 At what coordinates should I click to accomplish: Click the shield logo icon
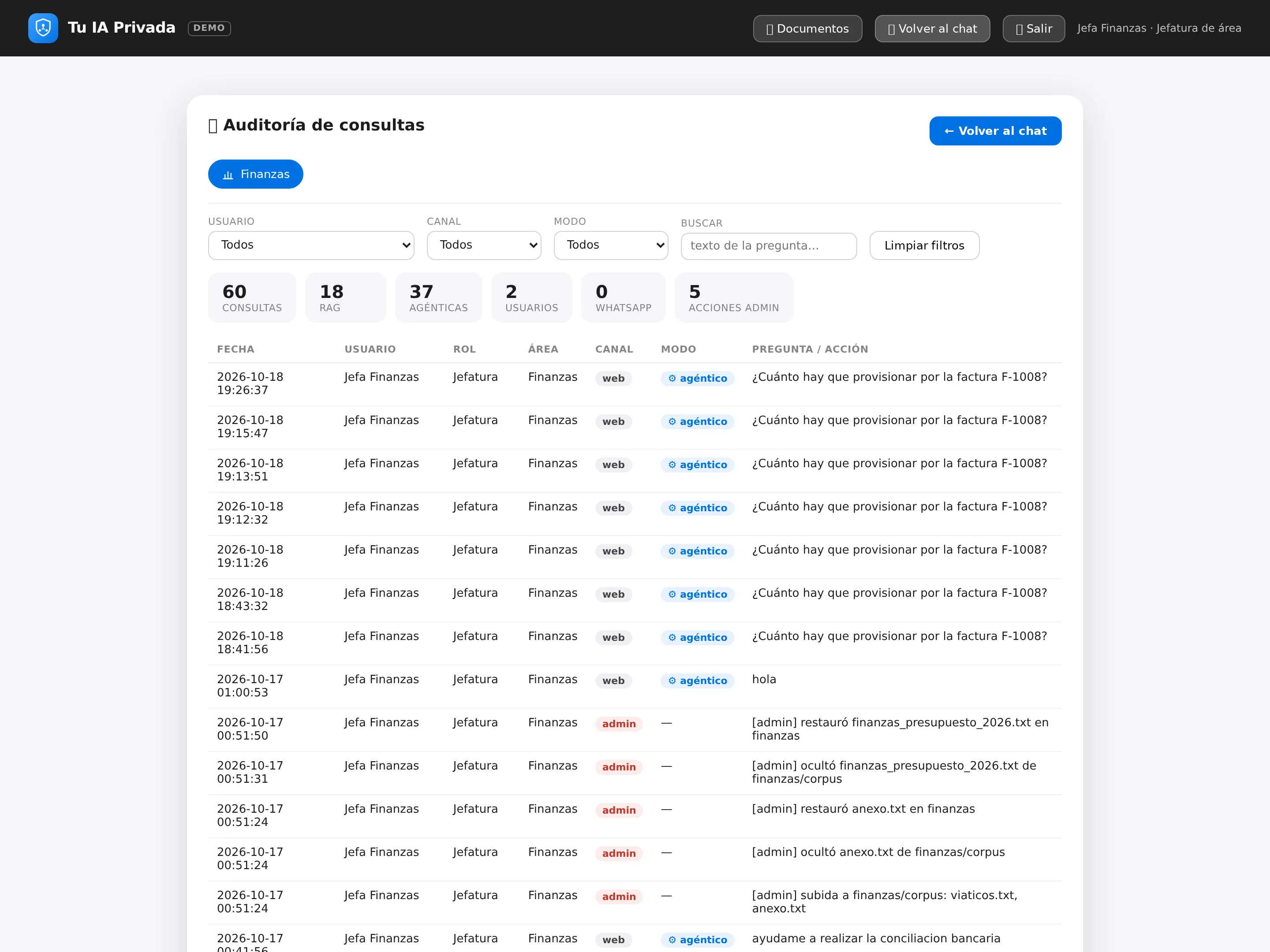coord(43,28)
